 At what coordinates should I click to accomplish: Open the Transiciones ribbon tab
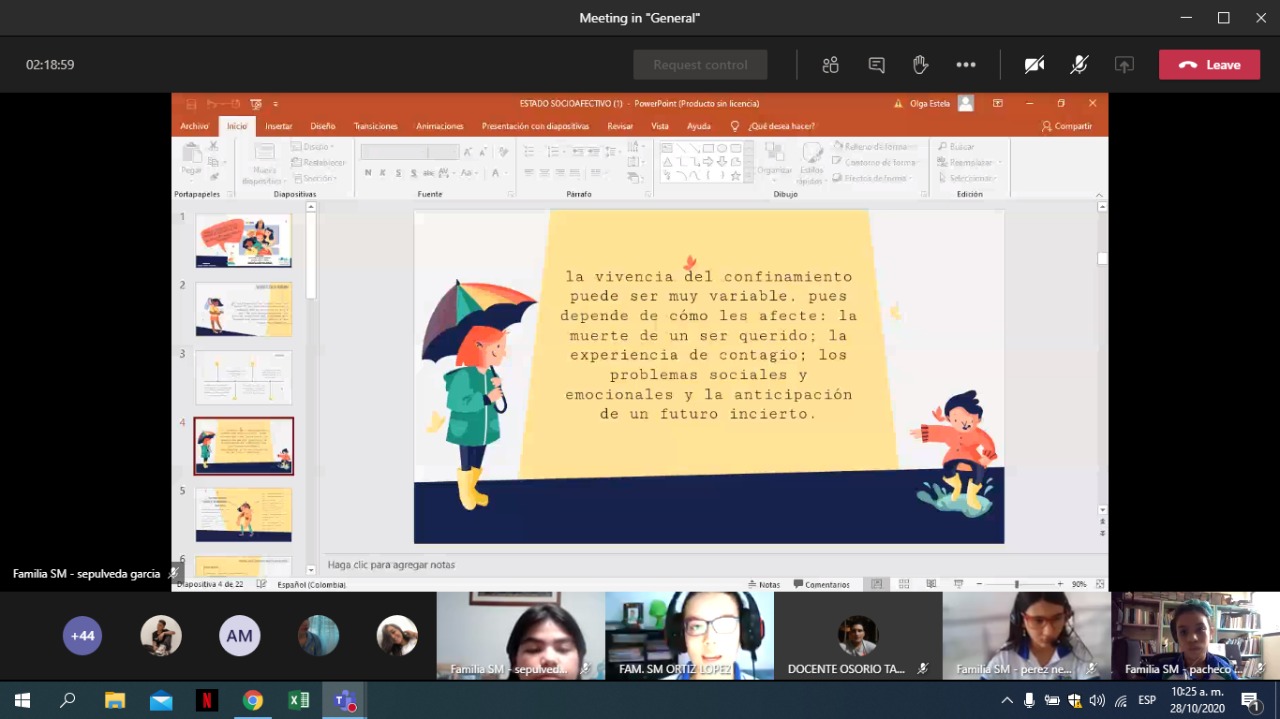pos(375,126)
